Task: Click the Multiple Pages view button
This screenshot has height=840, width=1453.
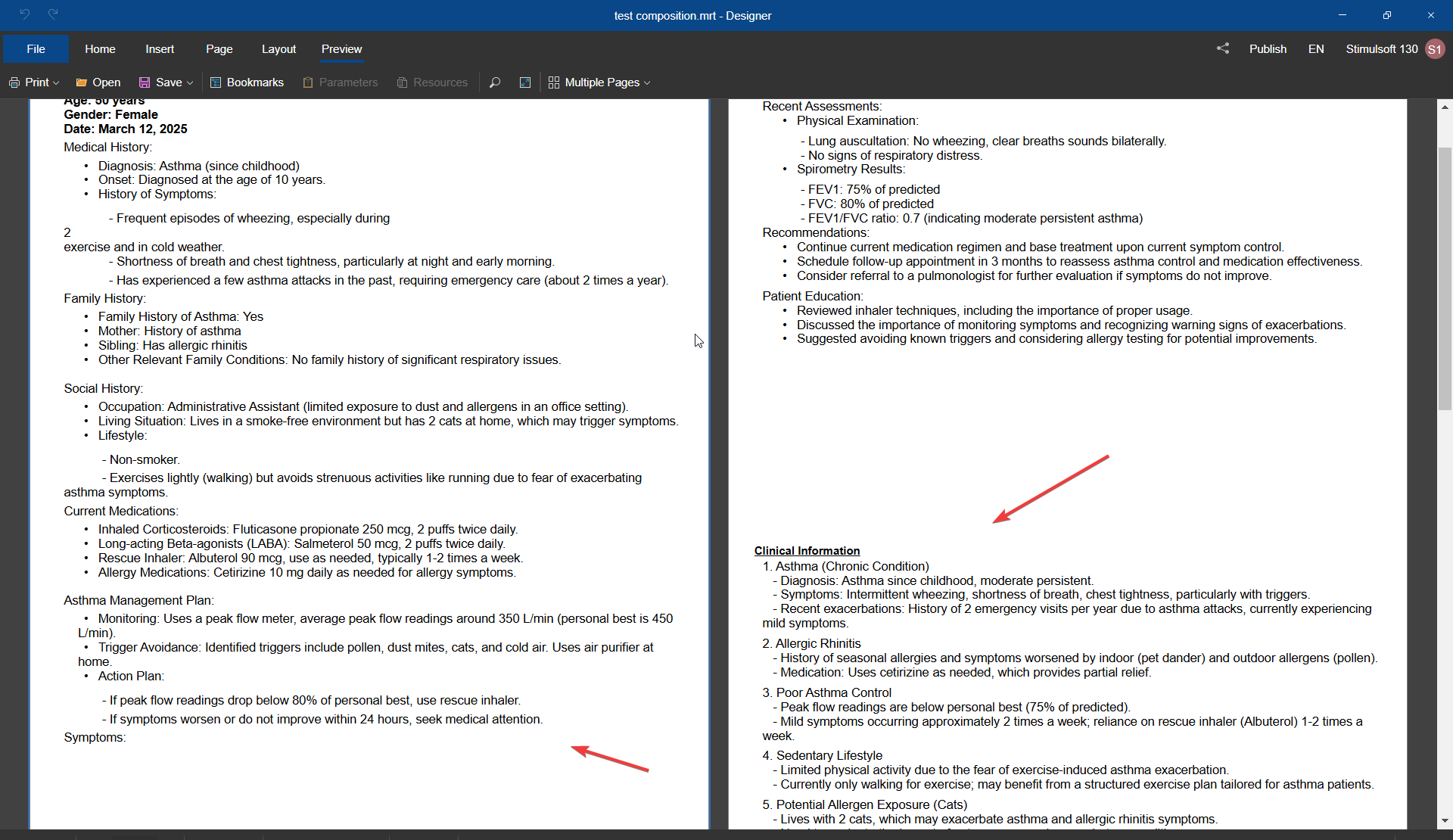Action: tap(595, 82)
